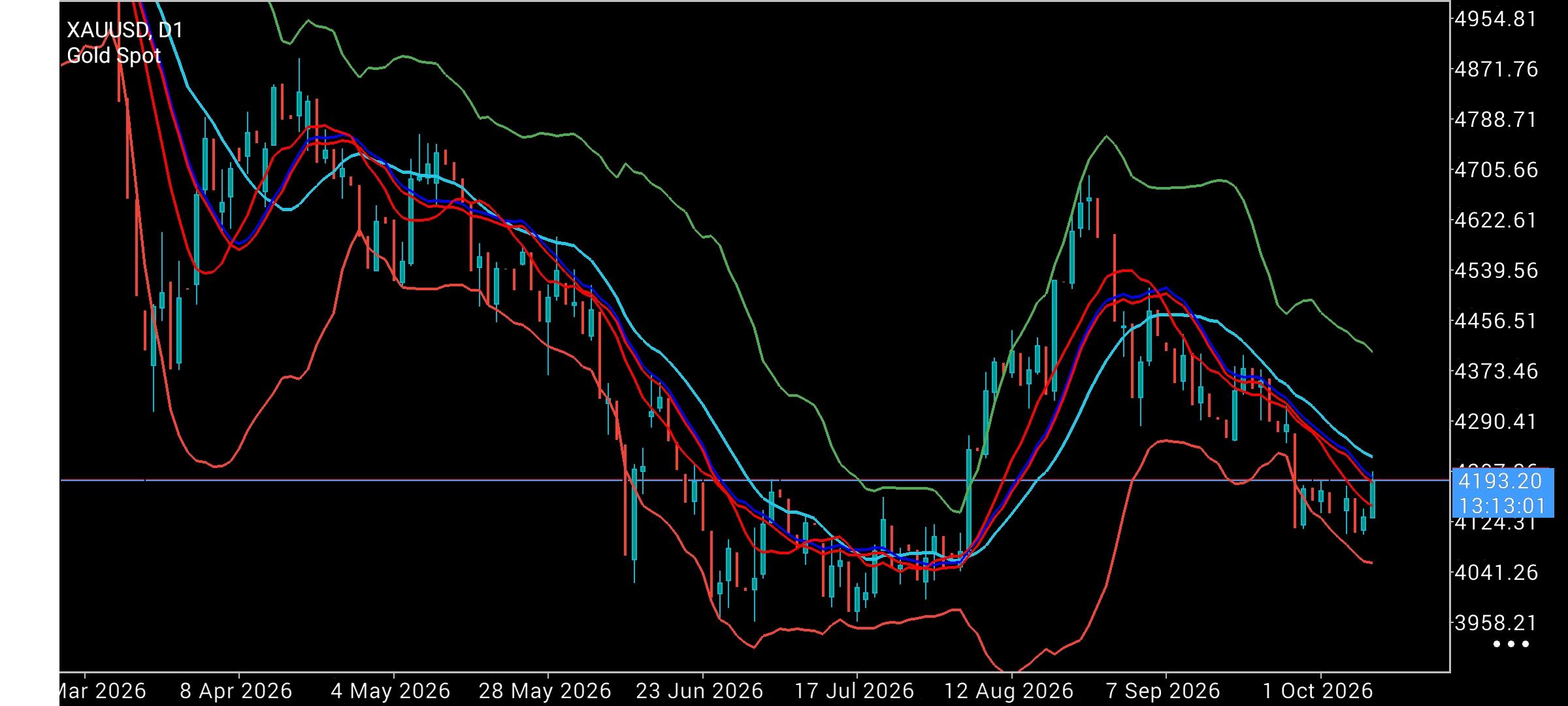1568x706 pixels.
Task: Click the 4456.51 price scale label
Action: 1496,321
